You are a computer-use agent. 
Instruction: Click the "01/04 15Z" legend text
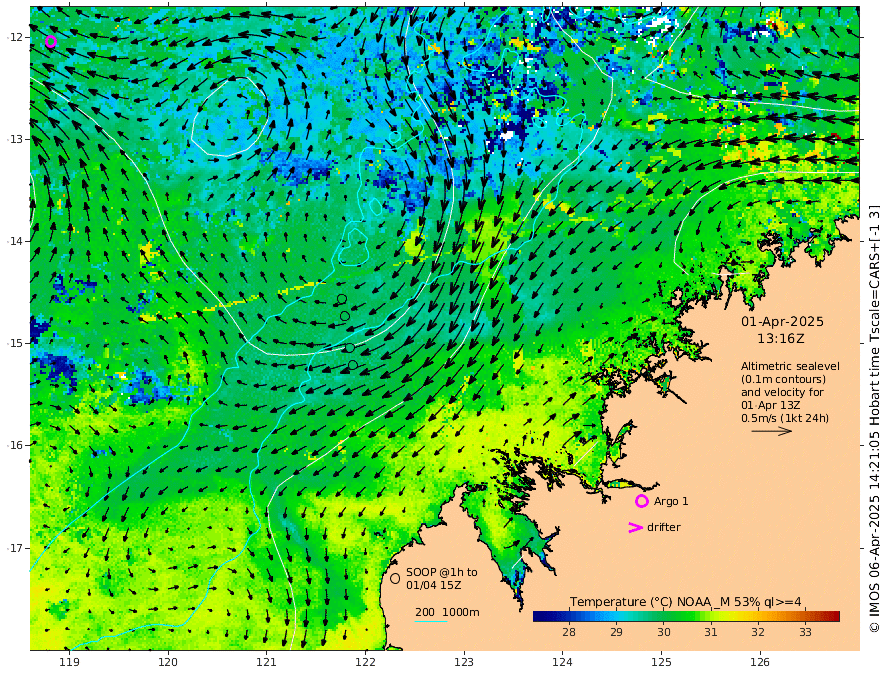tap(434, 585)
